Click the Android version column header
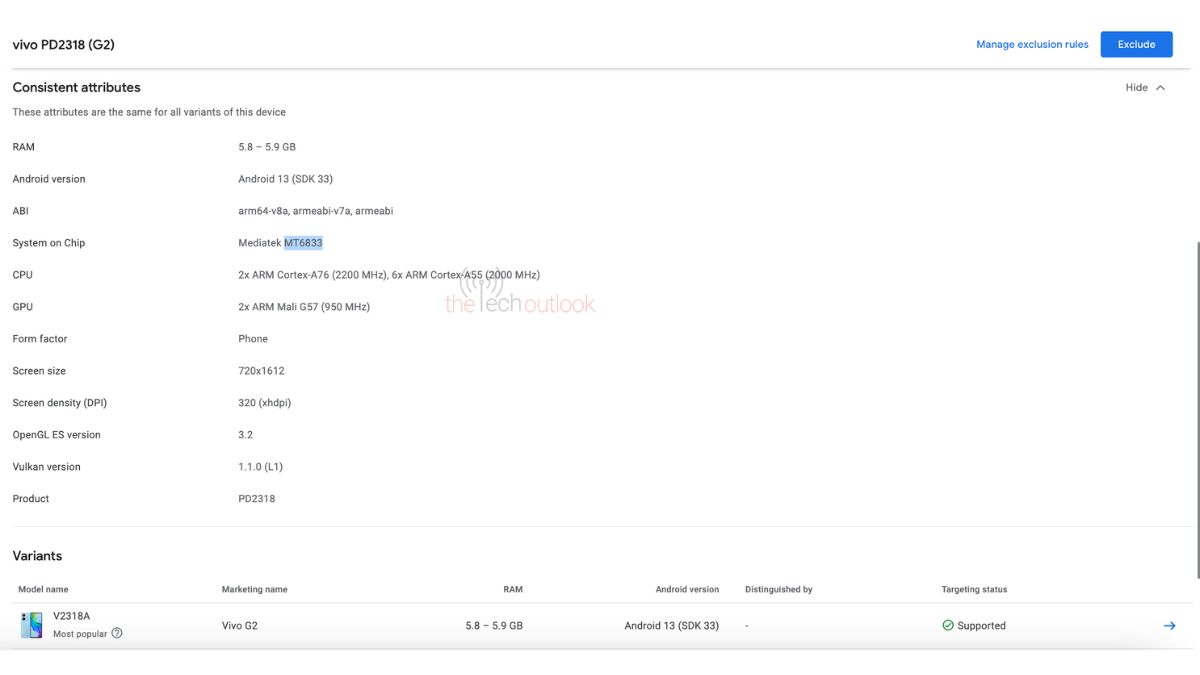The width and height of the screenshot is (1200, 675). 687,590
